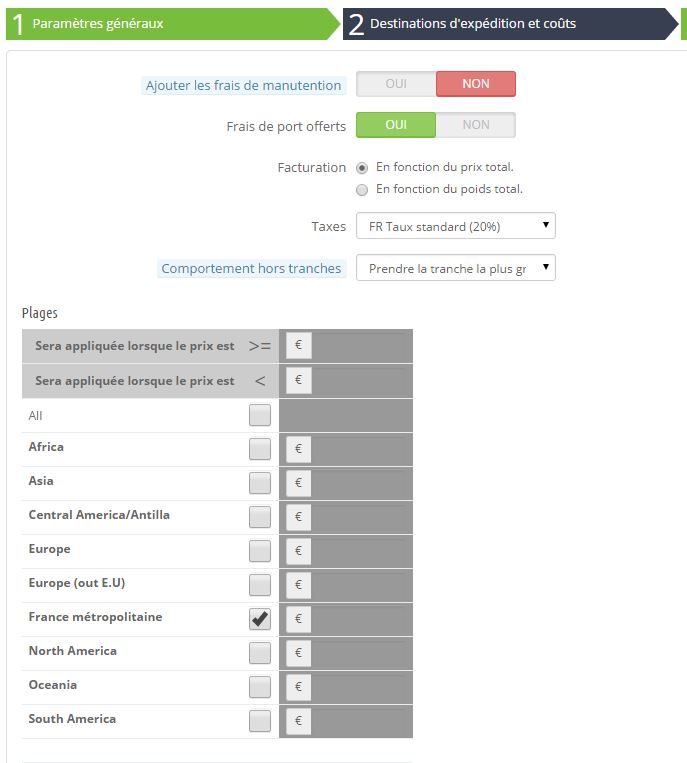The height and width of the screenshot is (763, 687).
Task: Set Frais de port offerts to NON
Action: coord(476,125)
